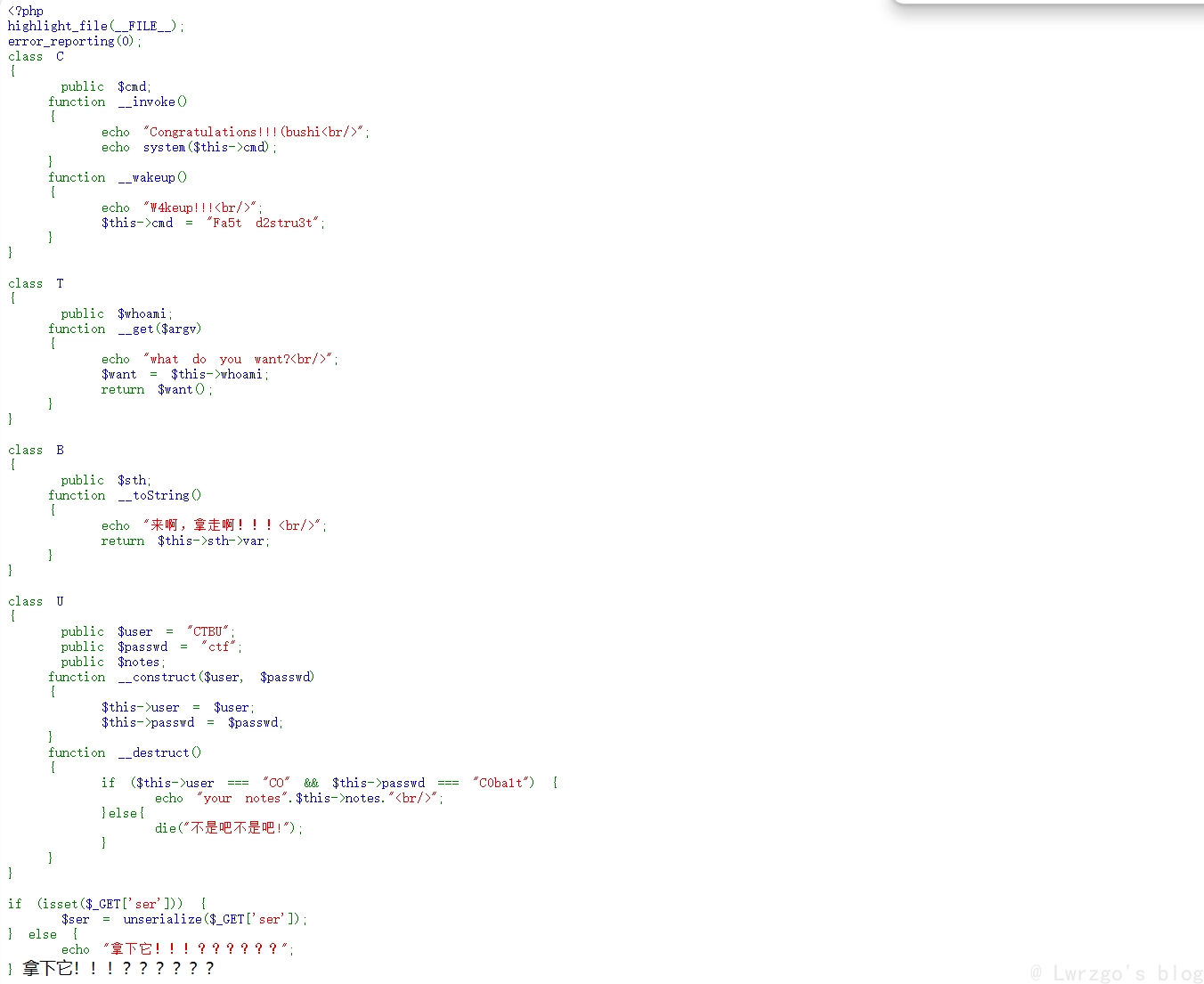Screen dimensions: 1204x984
Task: Click the red echo "拿下它！！！？？？？？？" code line
Action: (x=177, y=949)
